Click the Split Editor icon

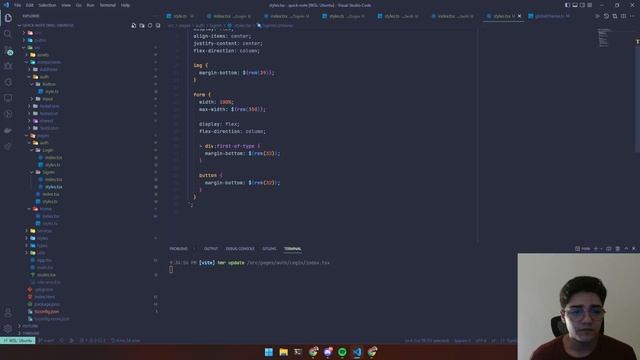623,16
